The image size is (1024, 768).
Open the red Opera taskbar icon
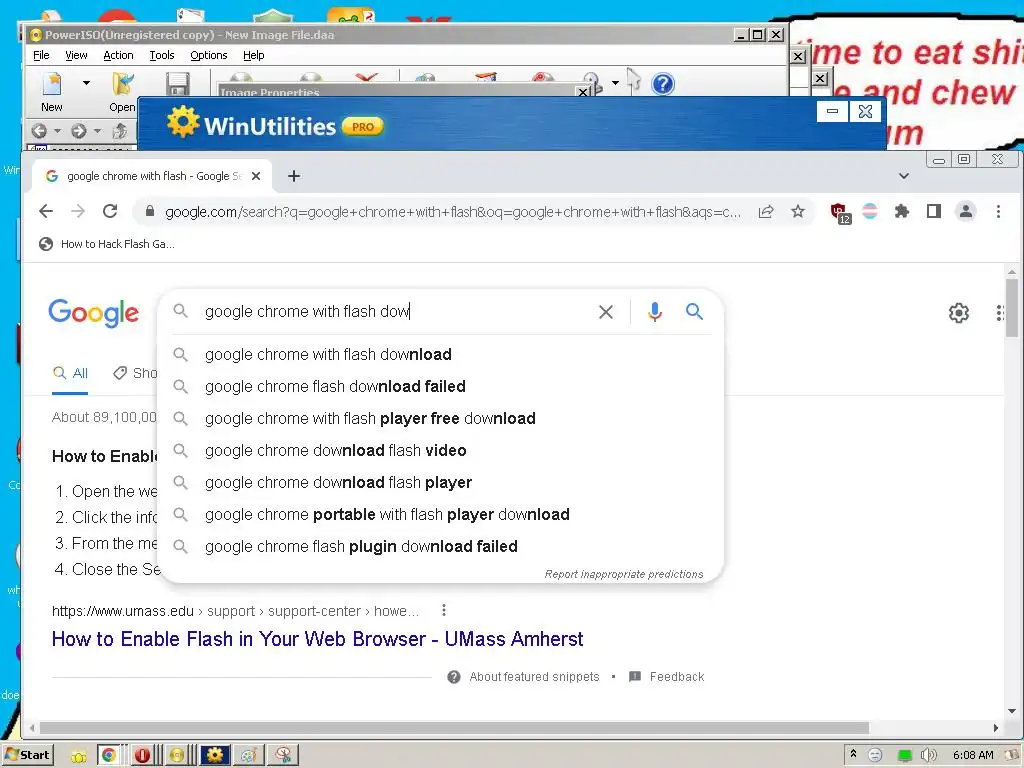click(142, 755)
